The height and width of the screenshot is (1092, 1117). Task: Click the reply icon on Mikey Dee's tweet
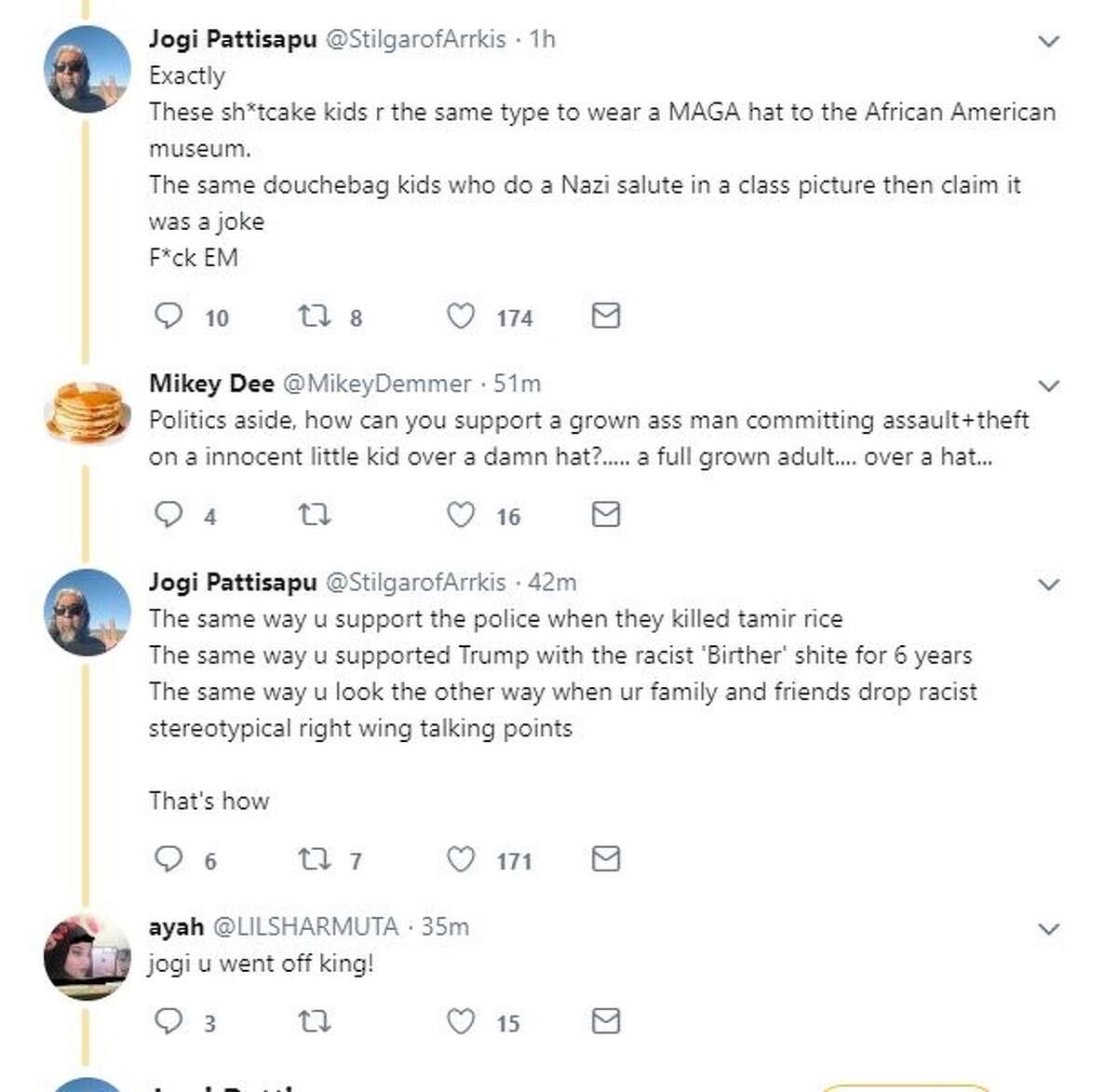[169, 514]
